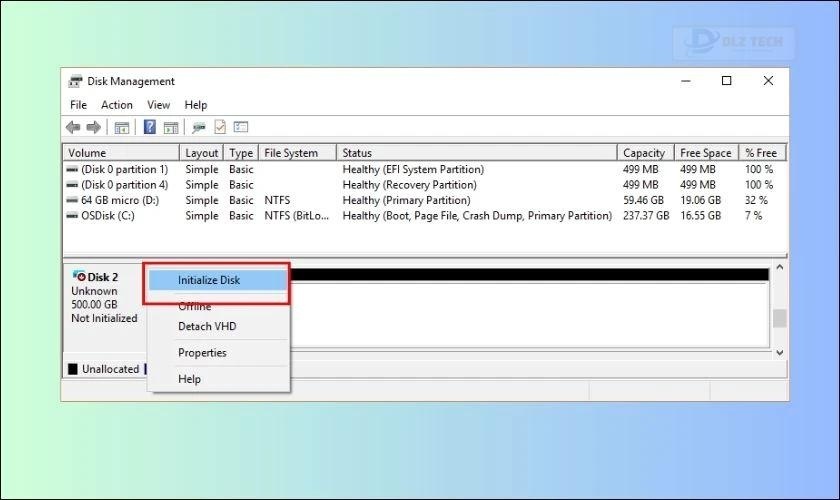Click the 59.46 GB capacity cell
Image resolution: width=840 pixels, height=500 pixels.
click(x=643, y=200)
